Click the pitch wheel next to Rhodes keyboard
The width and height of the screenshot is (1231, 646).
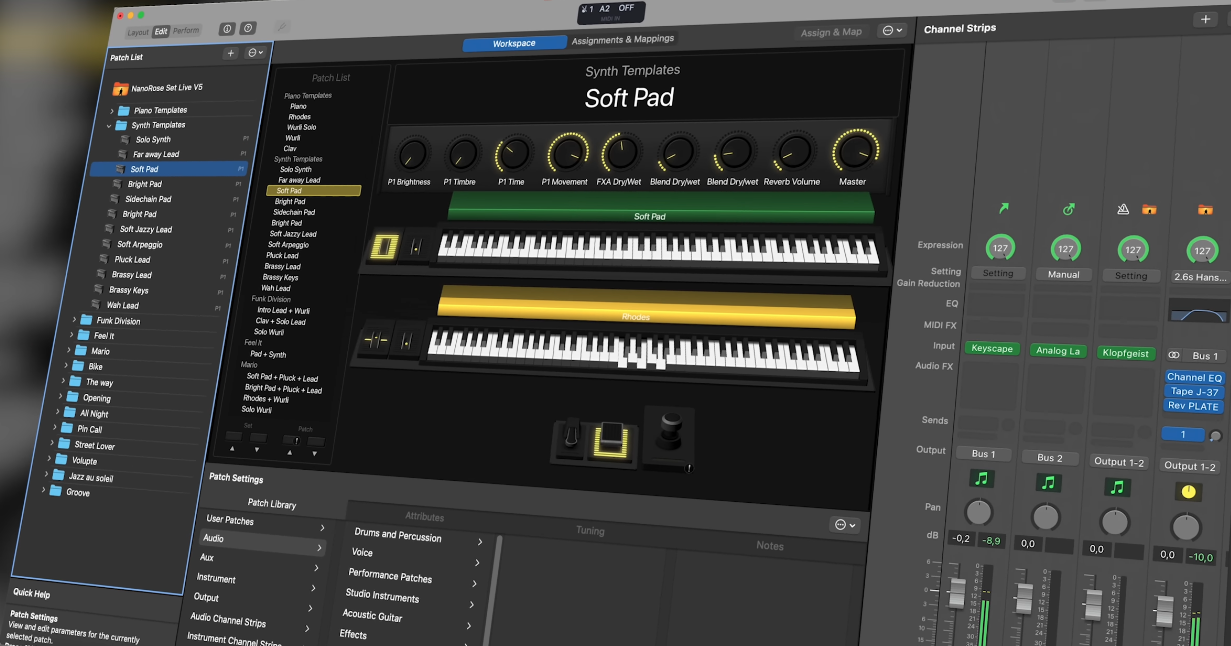pos(376,340)
